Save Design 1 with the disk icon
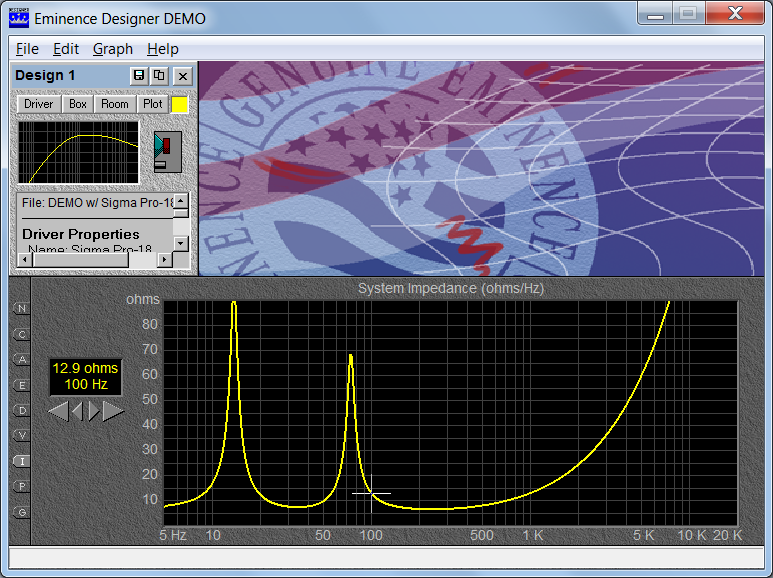773x578 pixels. [x=139, y=75]
